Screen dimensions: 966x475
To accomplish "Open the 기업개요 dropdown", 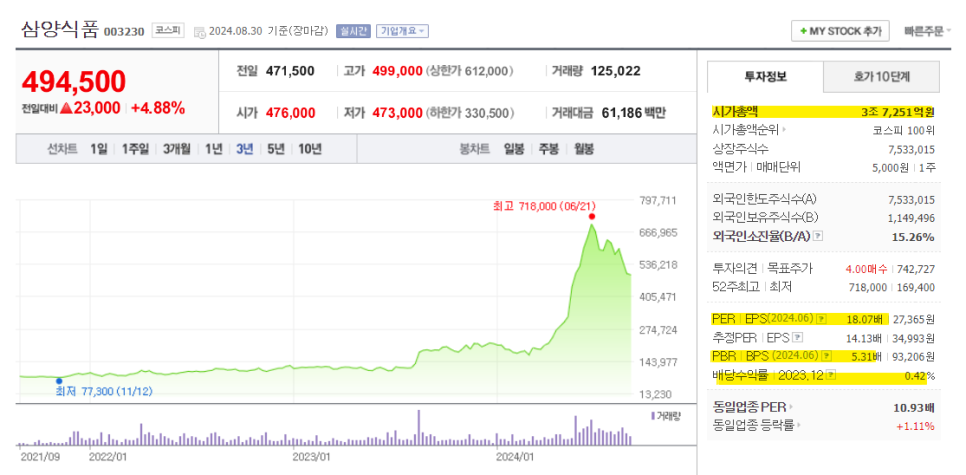I will (x=402, y=30).
